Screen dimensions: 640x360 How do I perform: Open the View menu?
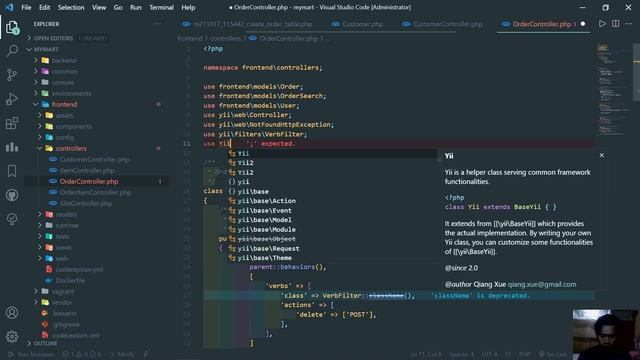99,7
